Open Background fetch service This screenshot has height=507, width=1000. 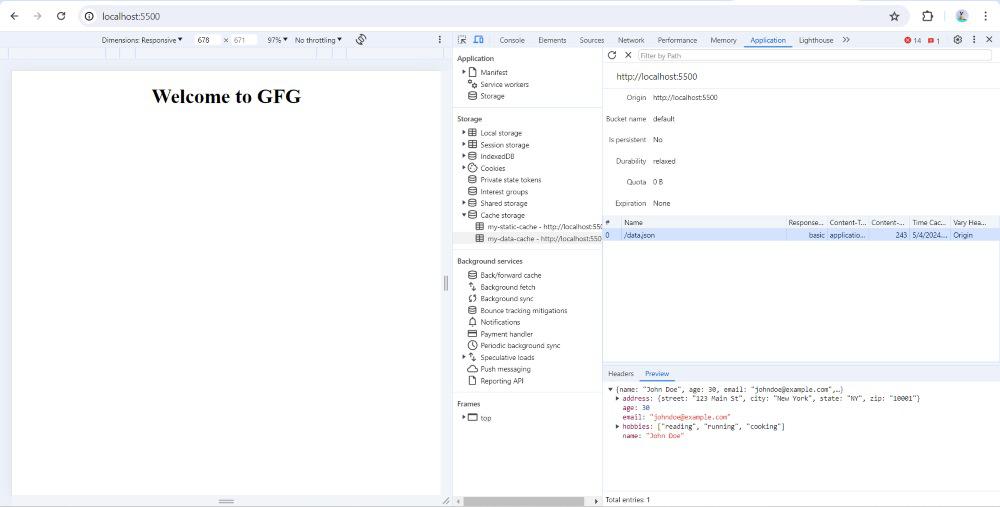(507, 287)
